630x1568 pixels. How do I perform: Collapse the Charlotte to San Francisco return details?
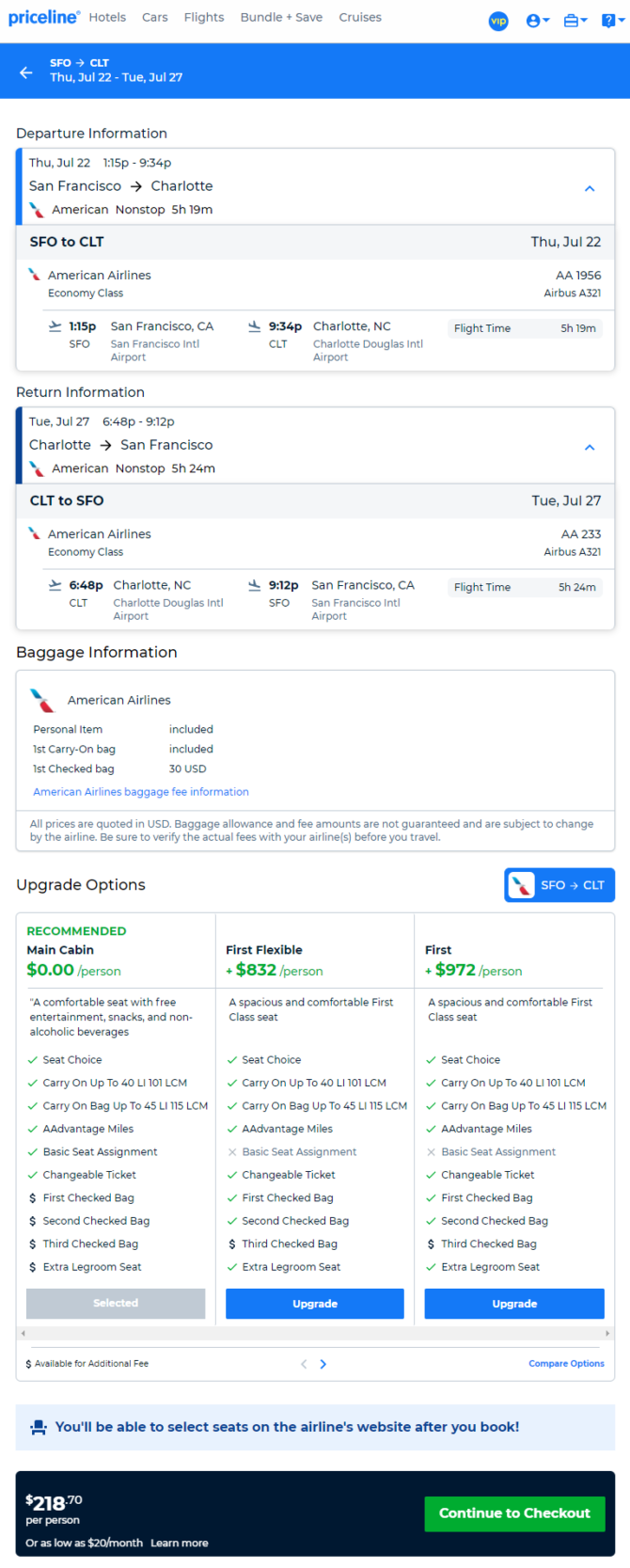point(590,447)
